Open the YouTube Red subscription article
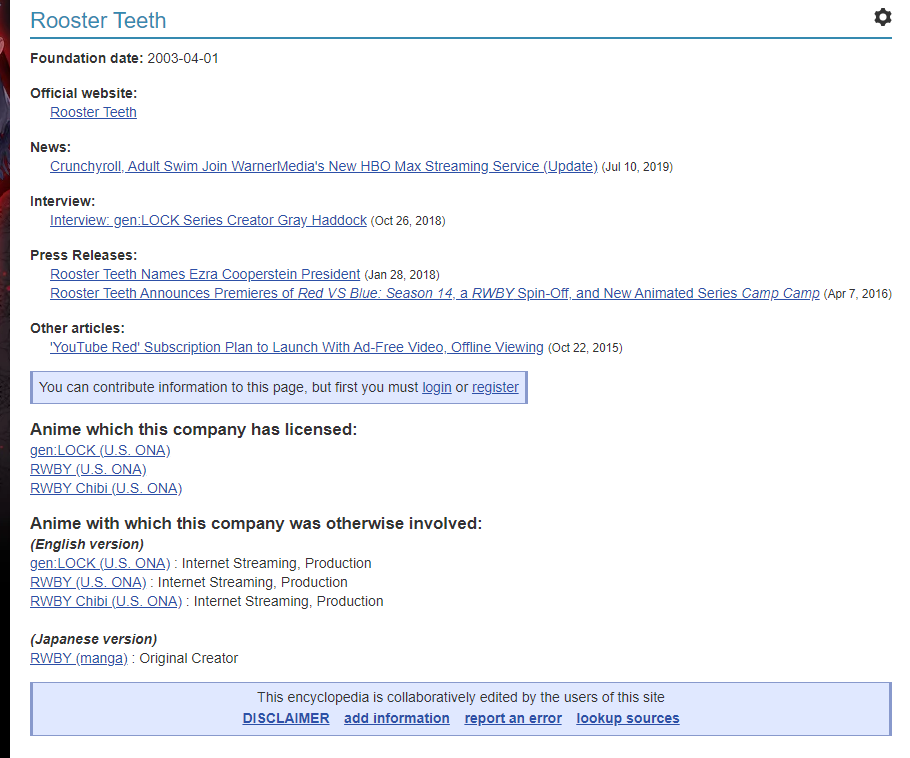Viewport: 910px width, 758px height. (297, 347)
